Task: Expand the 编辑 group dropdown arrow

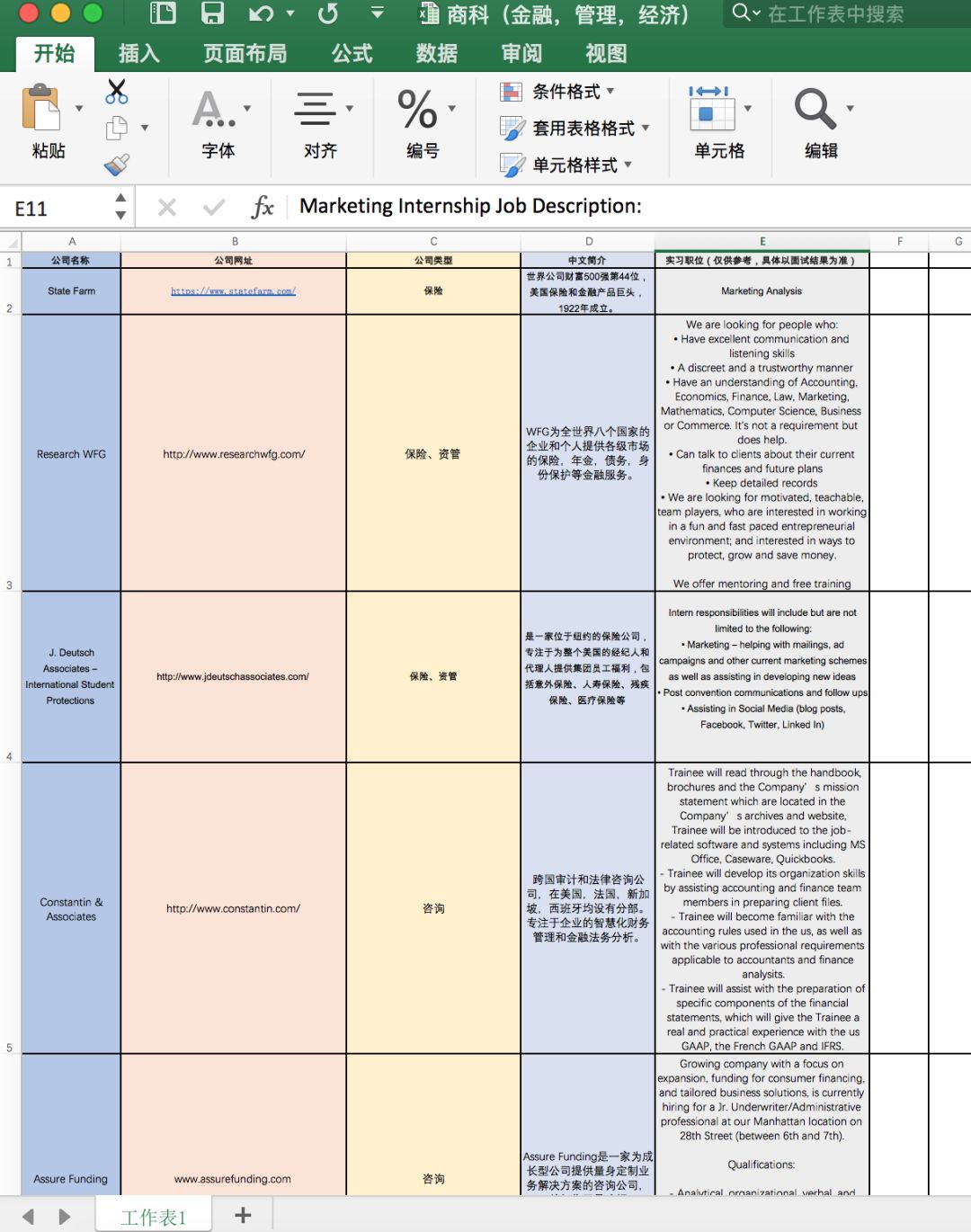Action: 850,109
